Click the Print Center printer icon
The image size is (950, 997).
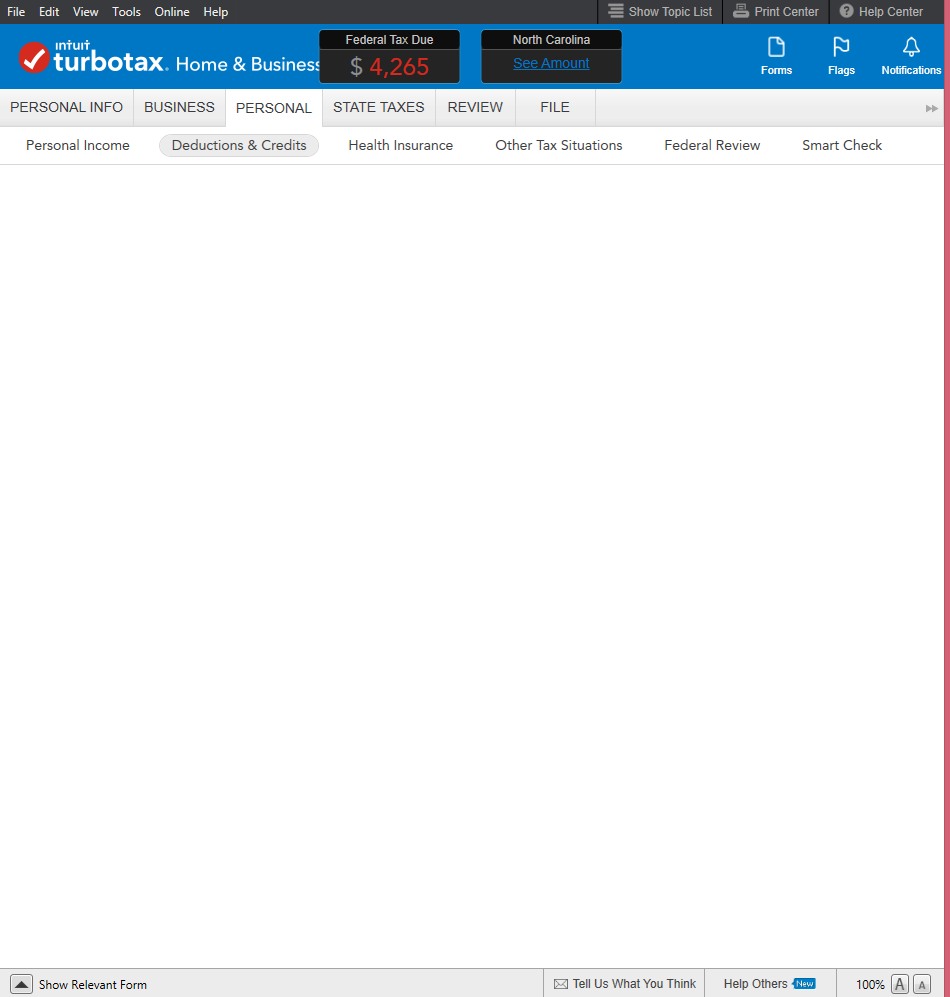coord(741,12)
